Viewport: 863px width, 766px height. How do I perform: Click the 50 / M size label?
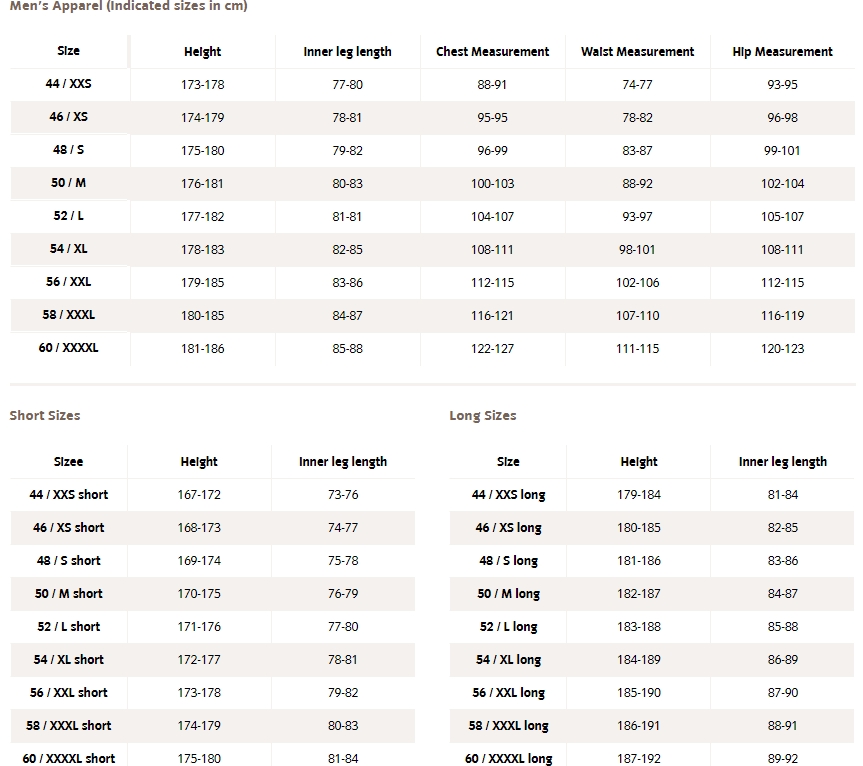(69, 183)
